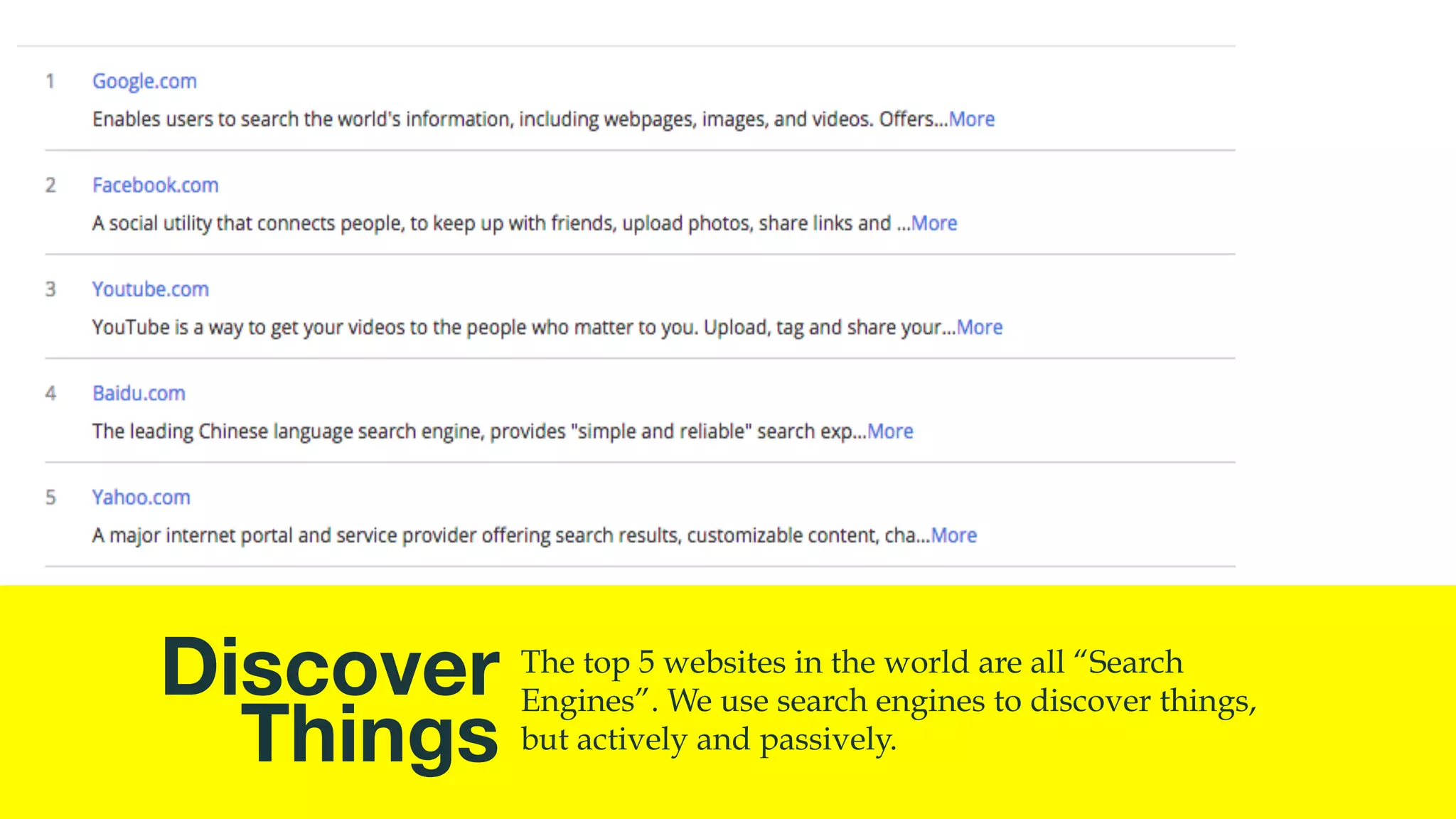
Task: Open the Baidu.com link
Action: tap(139, 393)
